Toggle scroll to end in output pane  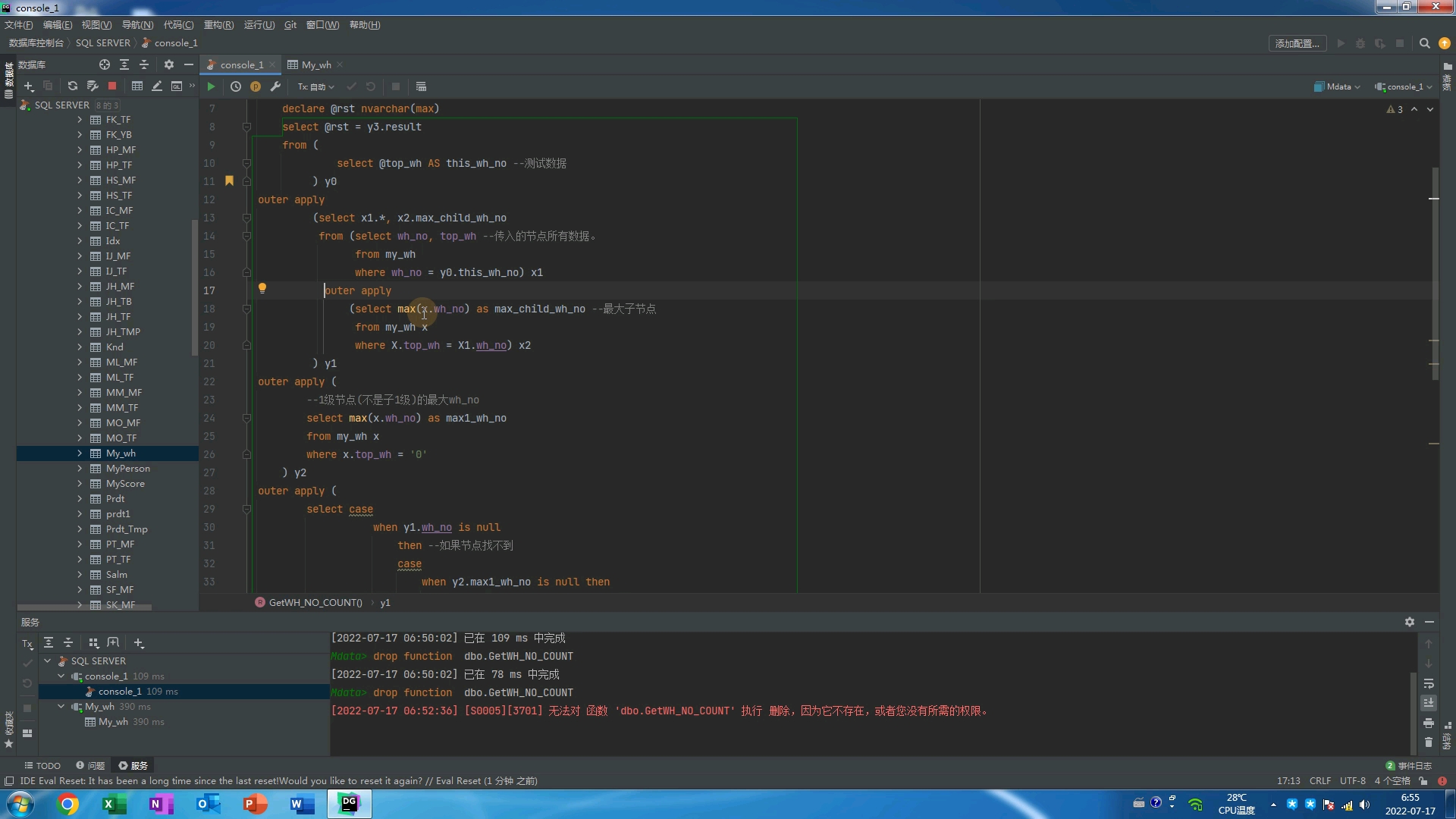[x=1429, y=703]
